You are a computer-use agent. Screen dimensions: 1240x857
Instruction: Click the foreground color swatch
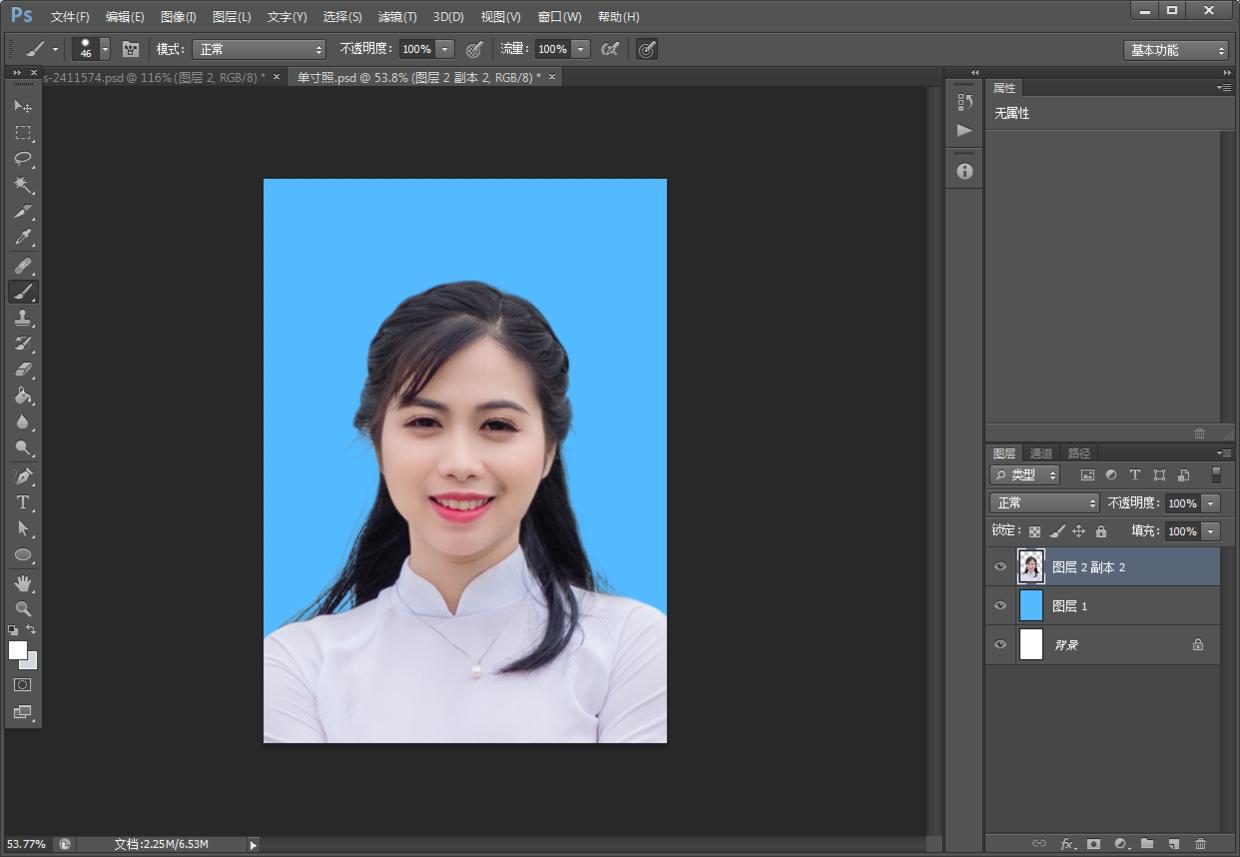tap(17, 650)
